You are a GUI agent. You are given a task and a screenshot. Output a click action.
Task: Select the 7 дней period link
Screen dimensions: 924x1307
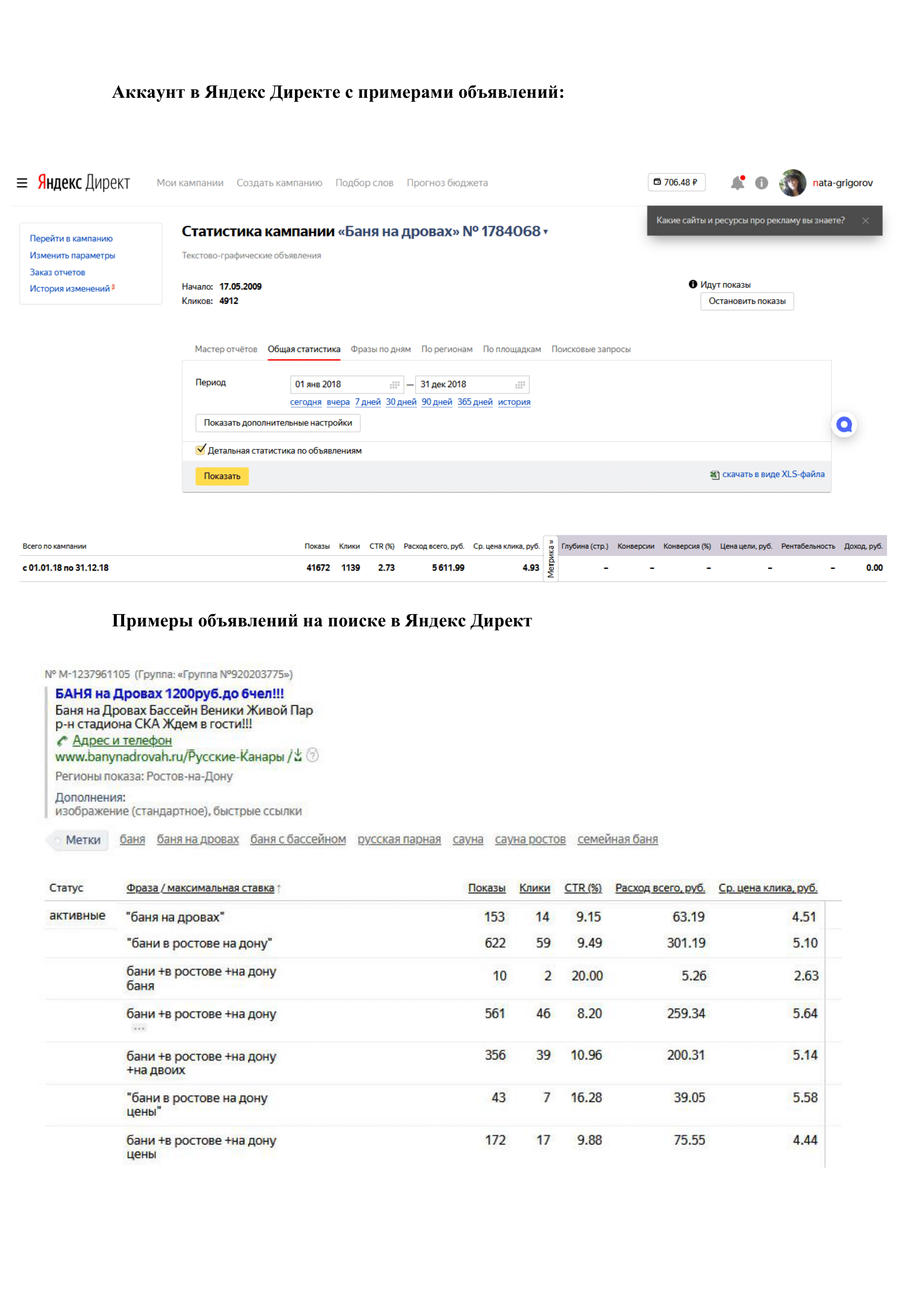[x=368, y=402]
